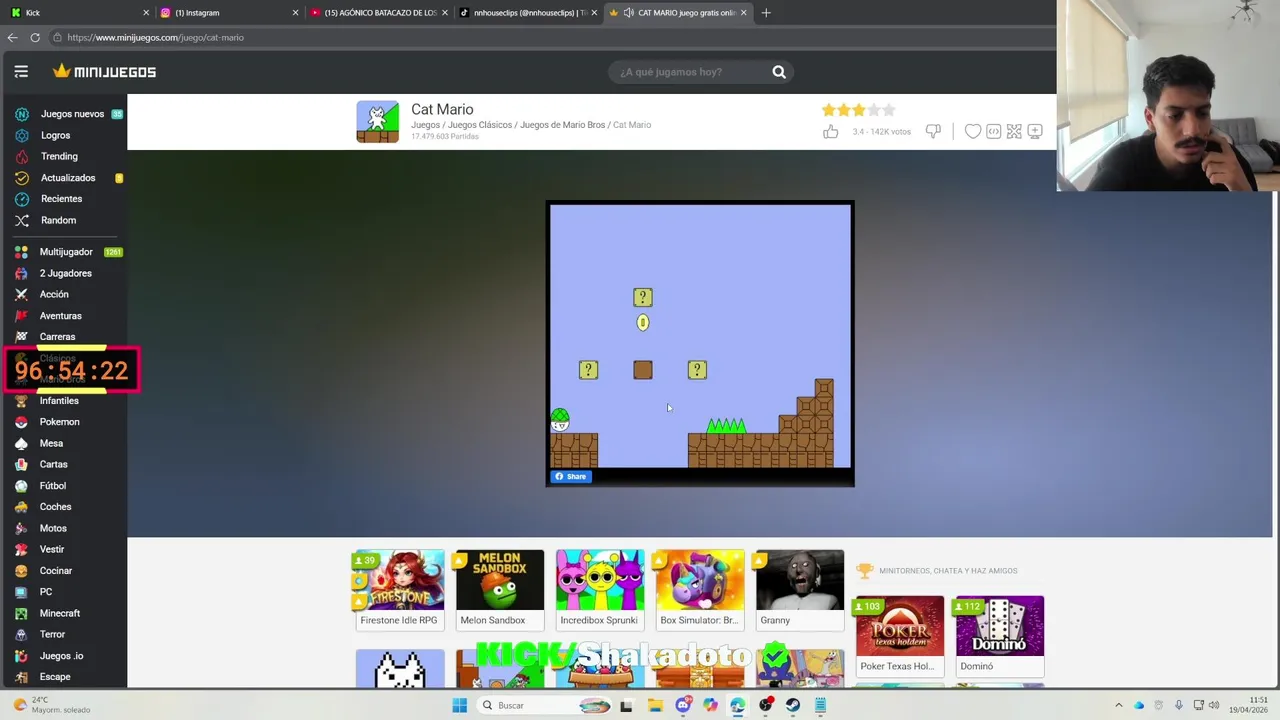Click the Coches category icon
Screen dimensions: 1280x720
[21, 507]
